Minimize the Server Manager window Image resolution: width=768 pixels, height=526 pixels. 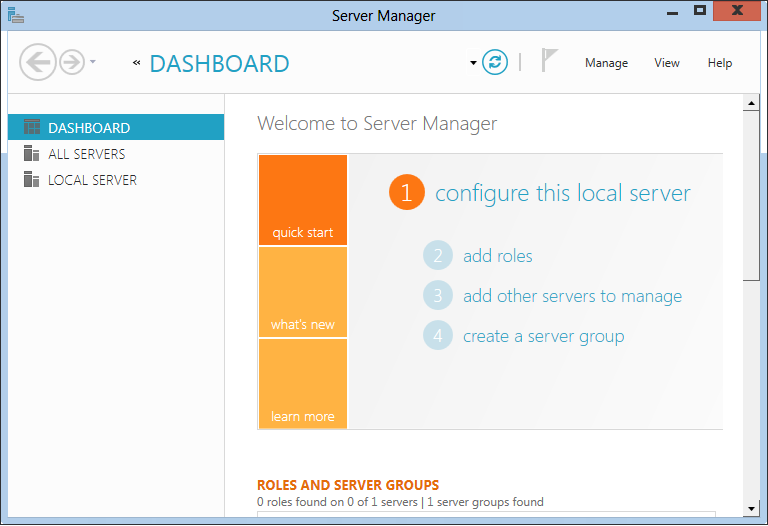pos(672,12)
